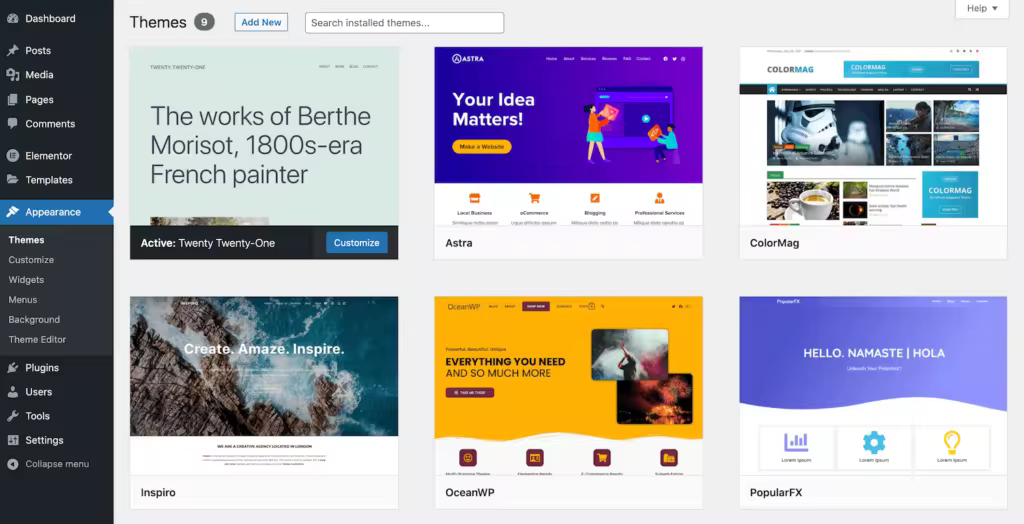Click the Elementor circle icon
This screenshot has width=1024, height=524.
(x=12, y=156)
